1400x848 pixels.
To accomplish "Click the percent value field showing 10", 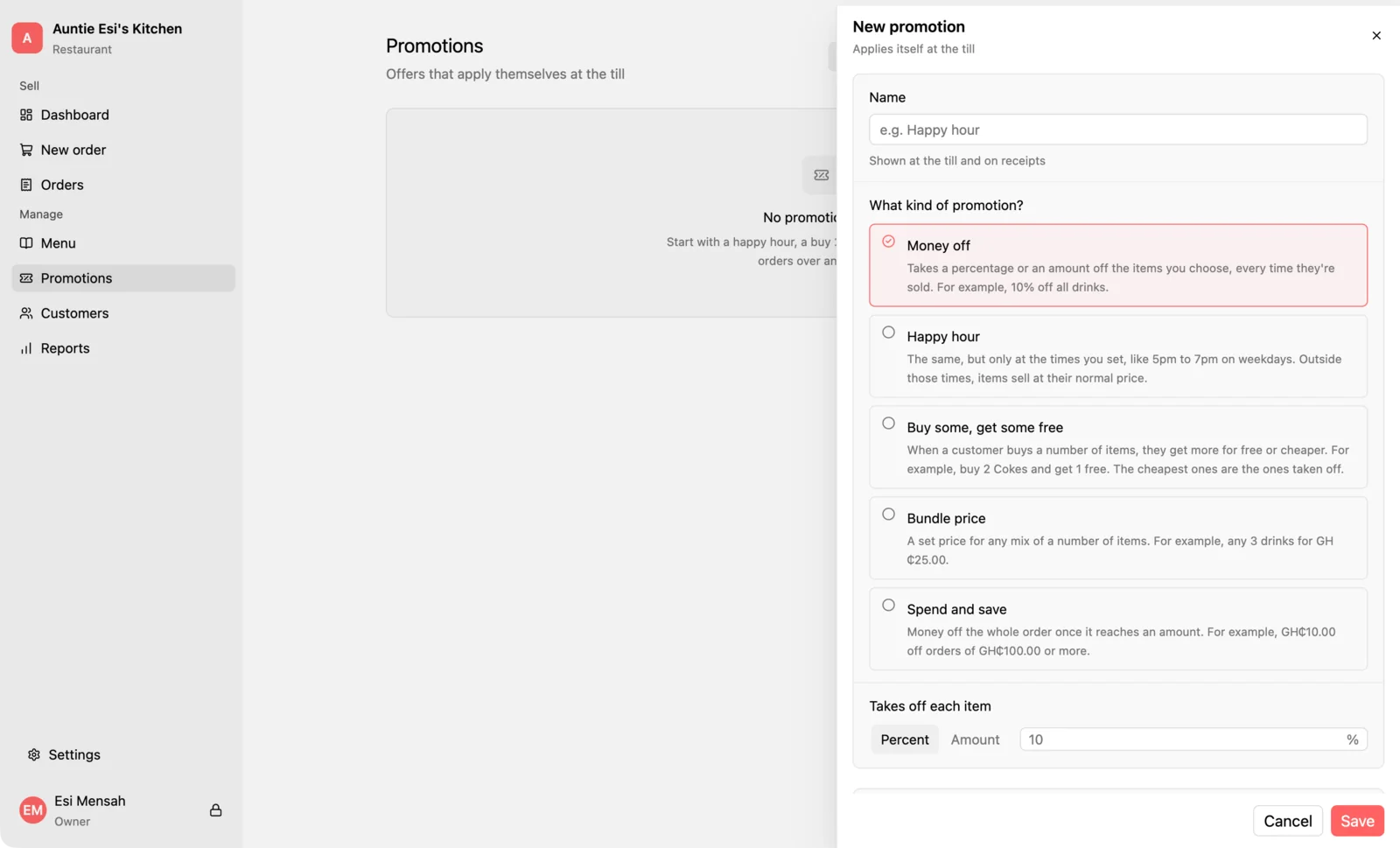I will 1193,739.
